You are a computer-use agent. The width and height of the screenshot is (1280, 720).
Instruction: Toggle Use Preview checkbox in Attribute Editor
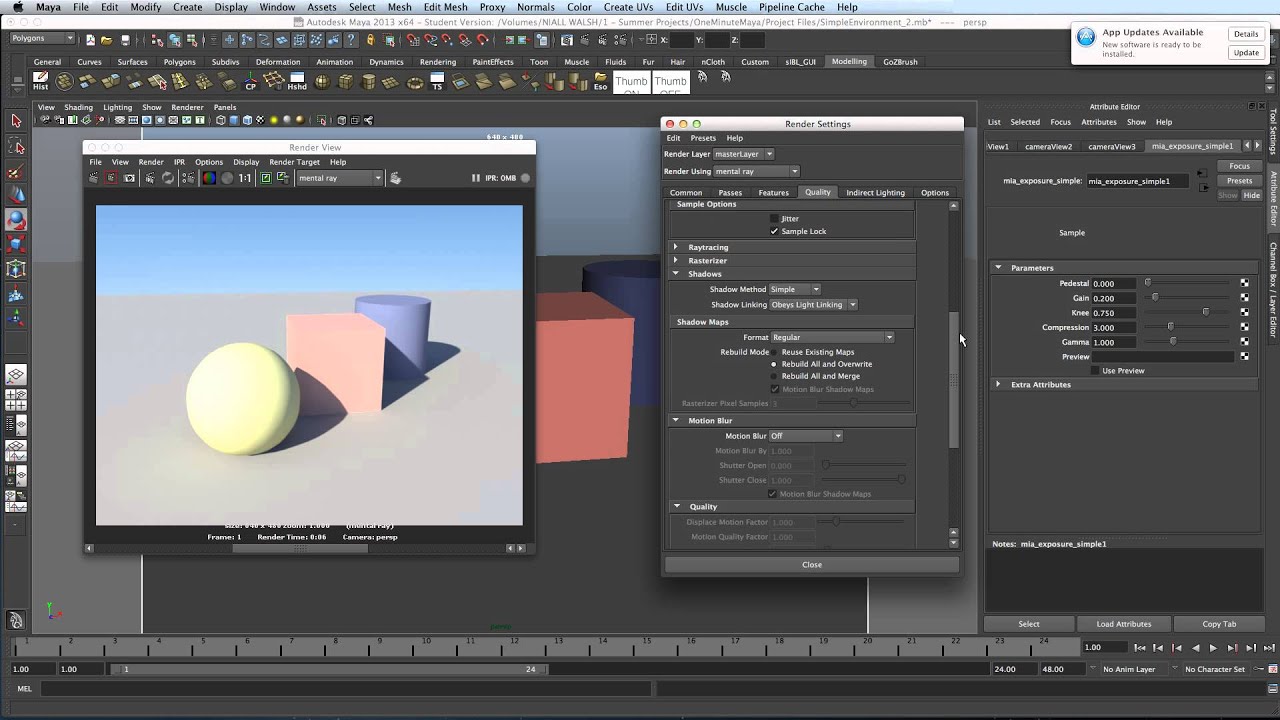tap(1095, 370)
